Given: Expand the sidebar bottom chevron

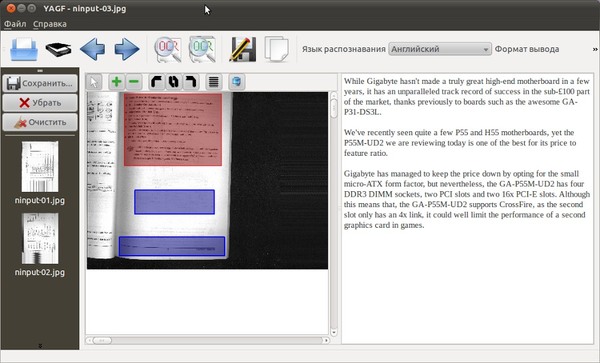Looking at the screenshot, I should (40, 346).
